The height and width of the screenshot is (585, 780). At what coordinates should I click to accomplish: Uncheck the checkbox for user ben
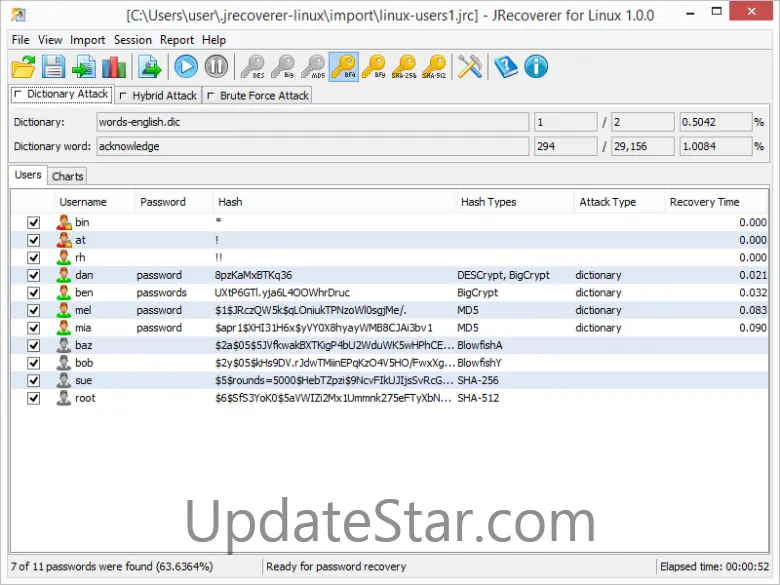pos(33,292)
